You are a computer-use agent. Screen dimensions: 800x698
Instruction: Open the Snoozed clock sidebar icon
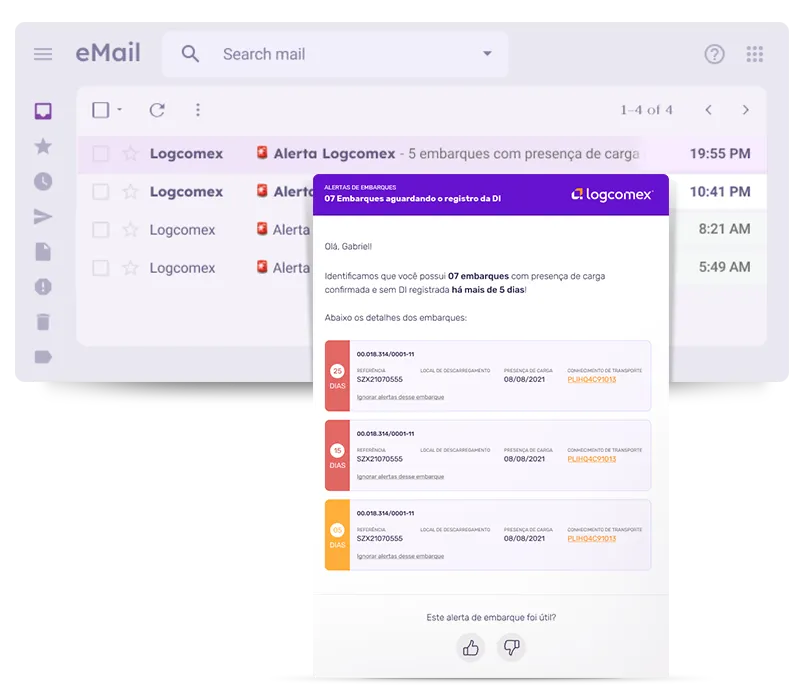pyautogui.click(x=43, y=182)
